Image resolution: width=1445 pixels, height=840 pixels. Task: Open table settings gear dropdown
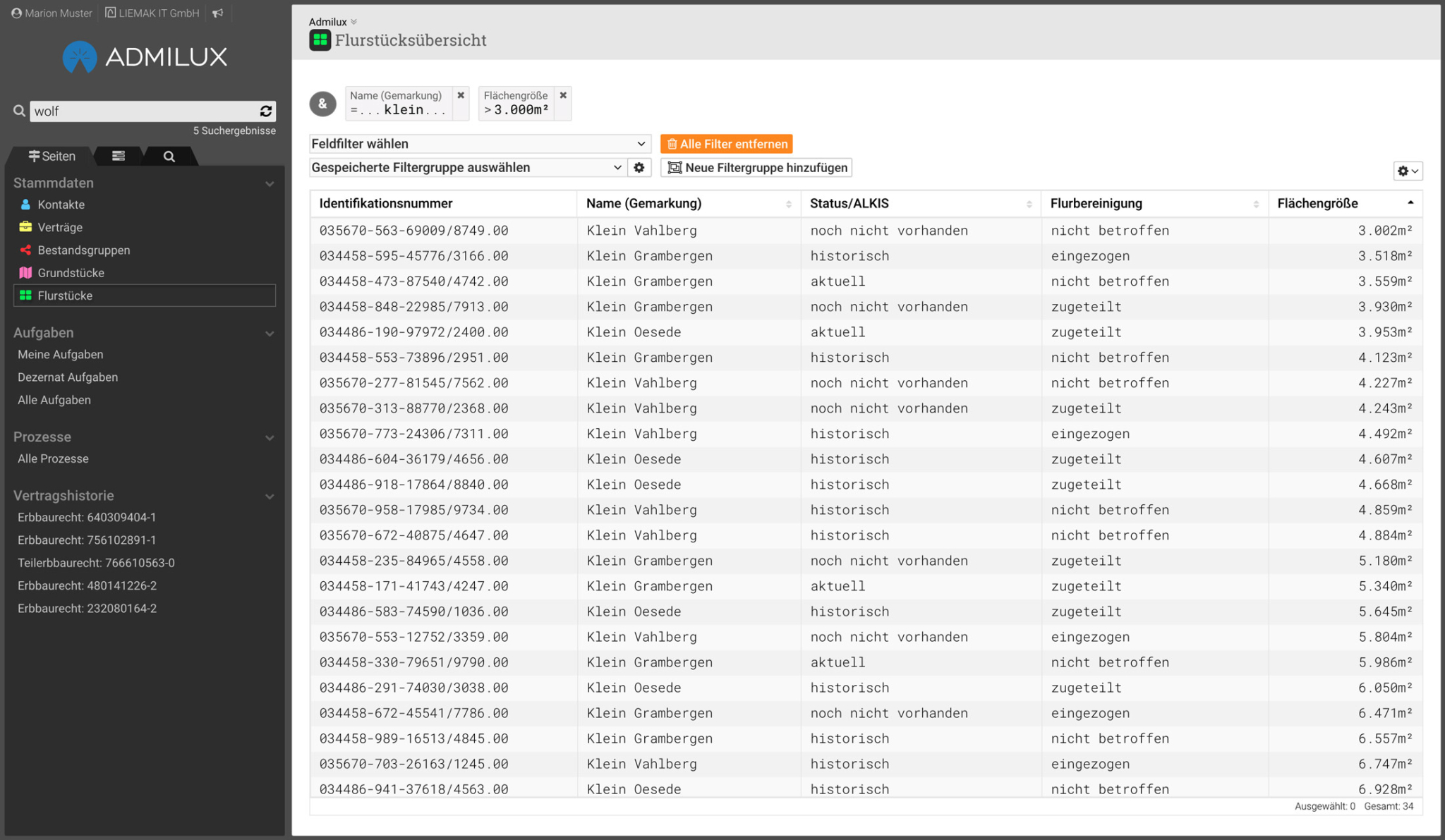1408,171
